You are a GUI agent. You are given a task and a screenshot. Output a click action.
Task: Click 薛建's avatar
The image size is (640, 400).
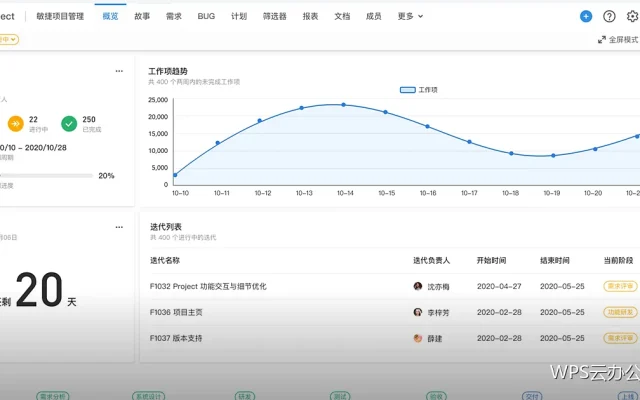pyautogui.click(x=418, y=338)
